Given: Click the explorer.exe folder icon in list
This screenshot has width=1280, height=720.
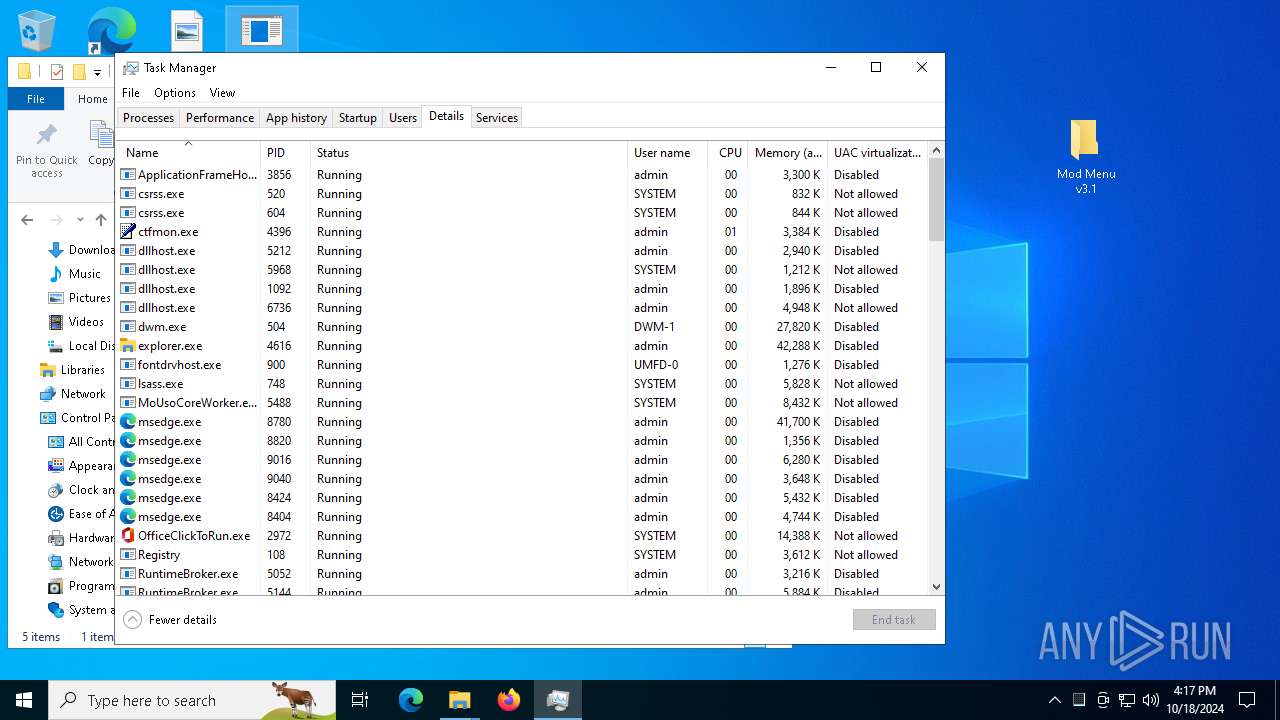Looking at the screenshot, I should point(128,346).
